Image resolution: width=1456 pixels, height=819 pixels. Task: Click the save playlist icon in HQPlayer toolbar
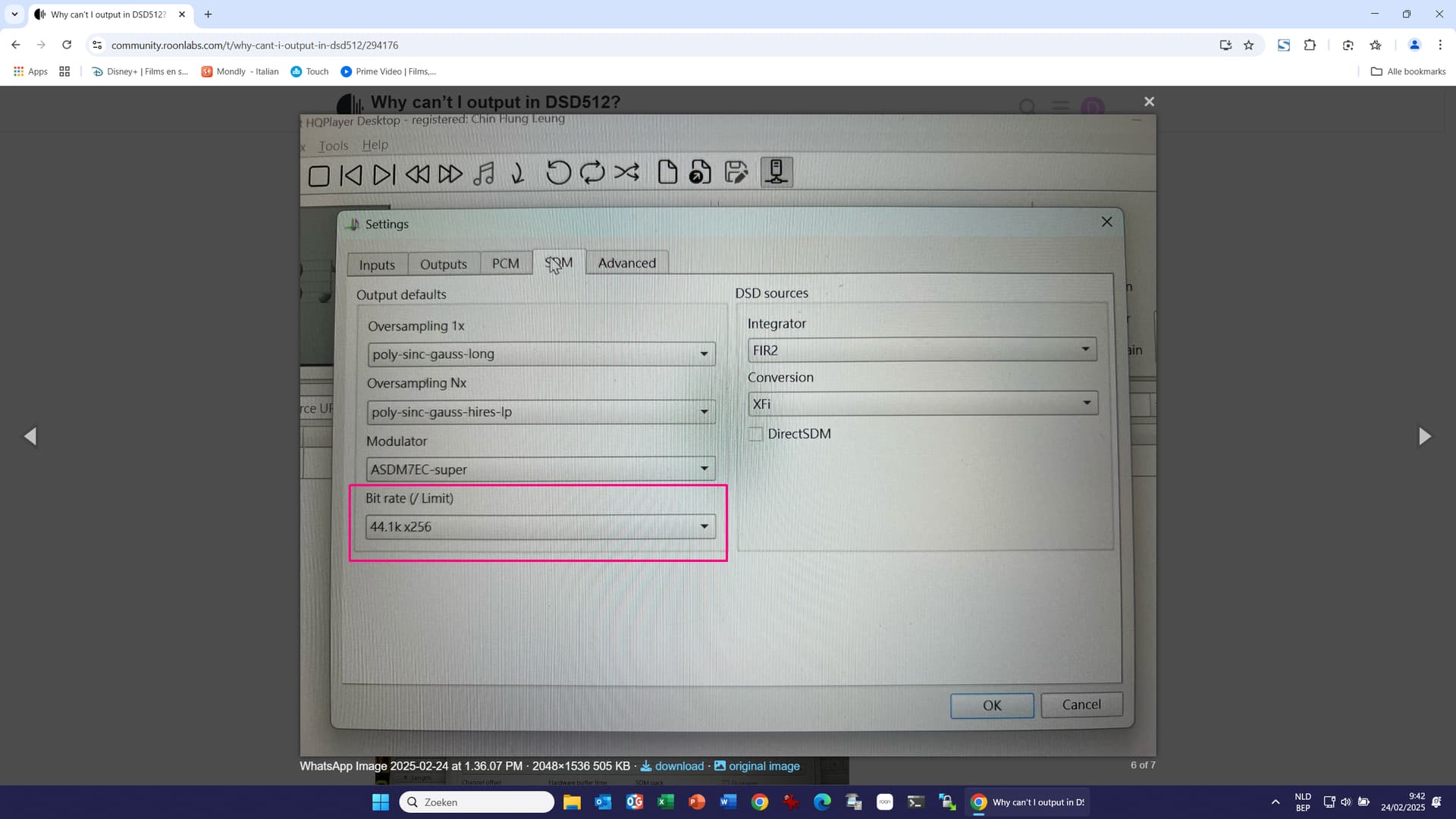point(736,172)
